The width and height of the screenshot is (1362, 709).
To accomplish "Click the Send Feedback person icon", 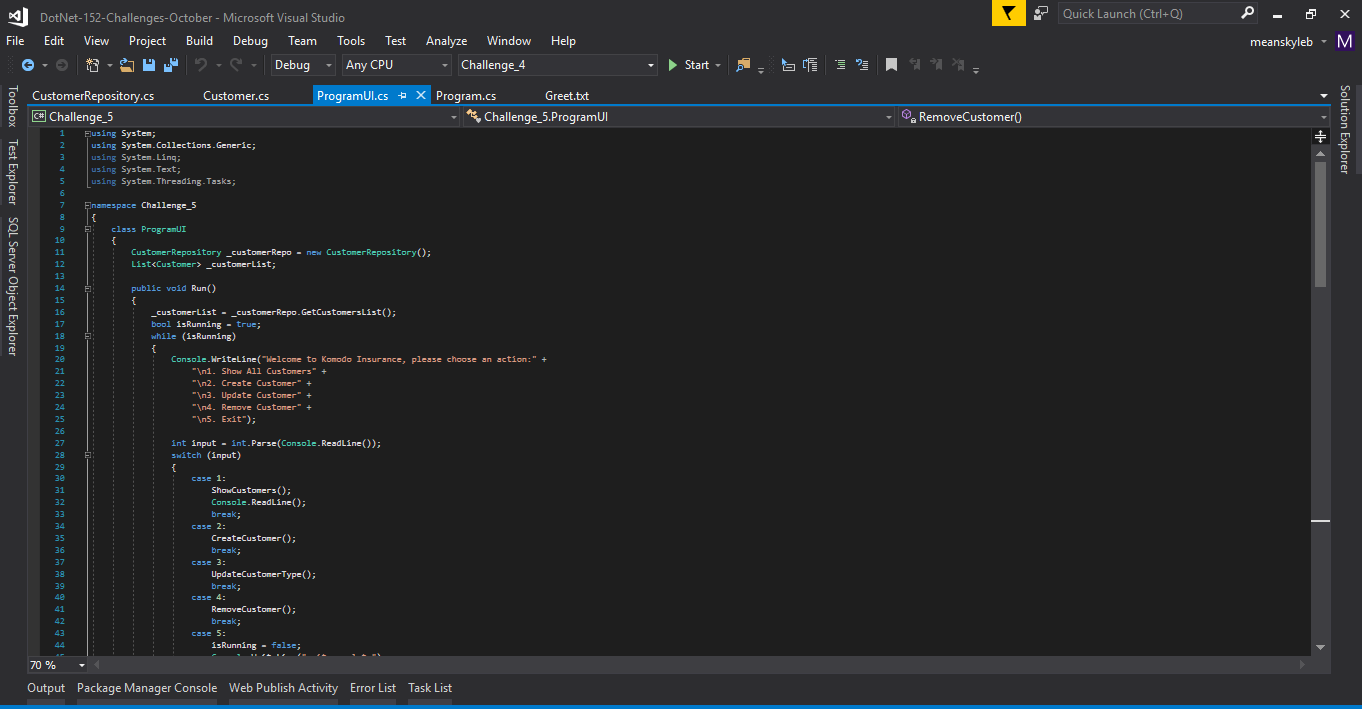I will pos(1041,13).
